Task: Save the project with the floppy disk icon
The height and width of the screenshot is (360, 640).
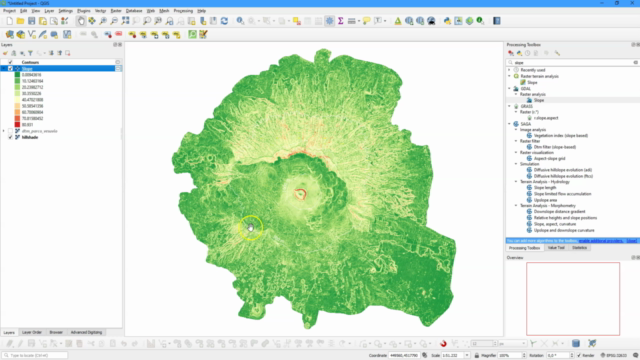Action: pos(31,21)
